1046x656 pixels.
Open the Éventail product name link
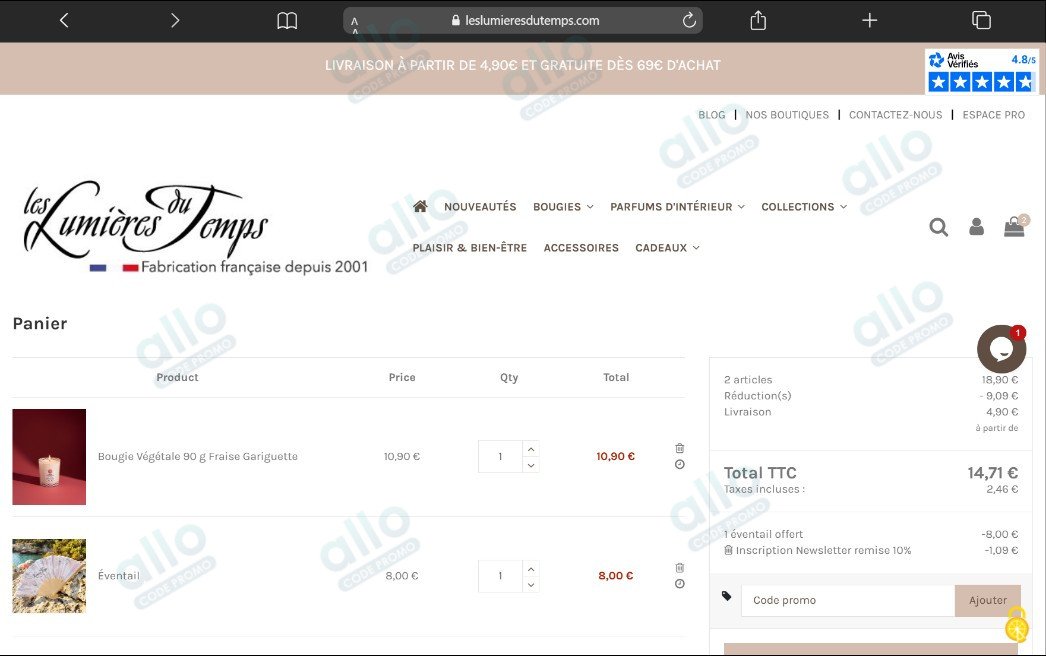[x=119, y=576]
